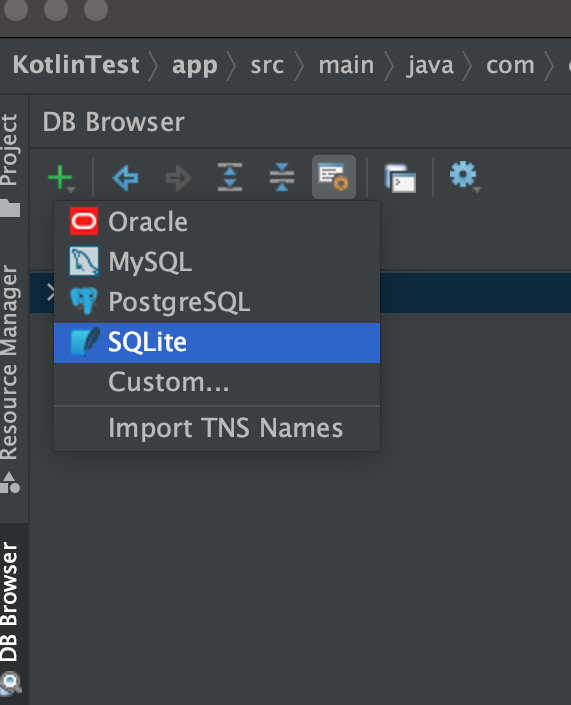The image size is (571, 705).
Task: Click the green plus add connection button
Action: (x=61, y=178)
